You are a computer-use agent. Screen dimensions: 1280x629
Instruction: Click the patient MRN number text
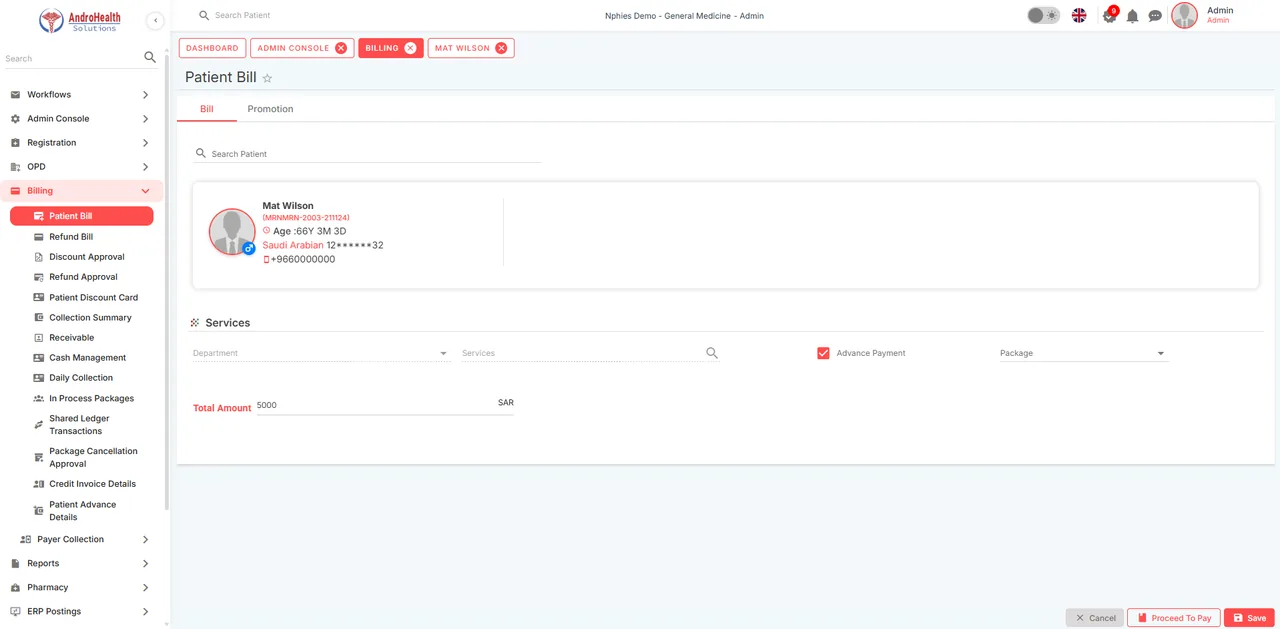tap(306, 218)
